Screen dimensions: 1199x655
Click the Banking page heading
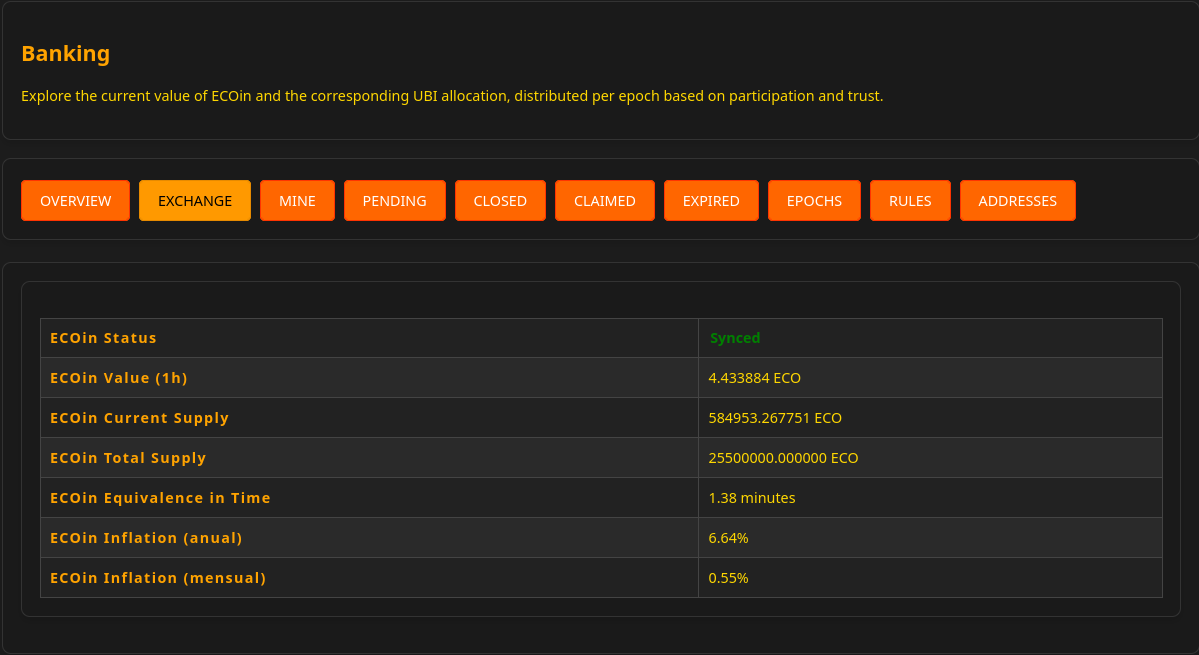pos(66,54)
